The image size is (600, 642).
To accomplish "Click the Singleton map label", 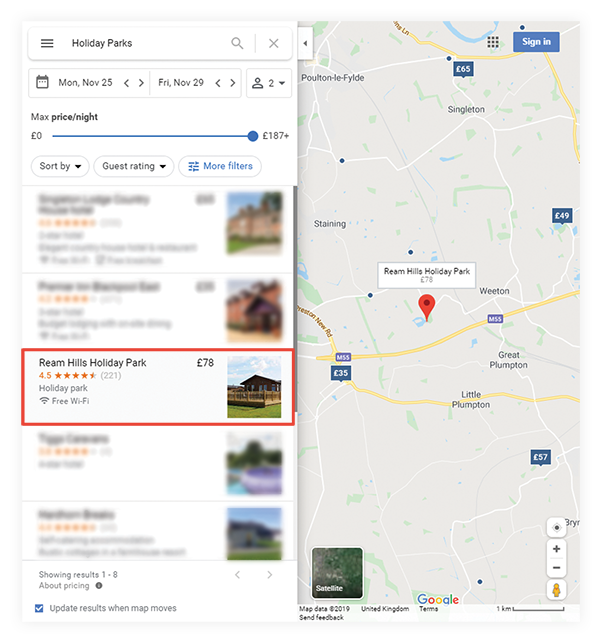I will pyautogui.click(x=466, y=109).
